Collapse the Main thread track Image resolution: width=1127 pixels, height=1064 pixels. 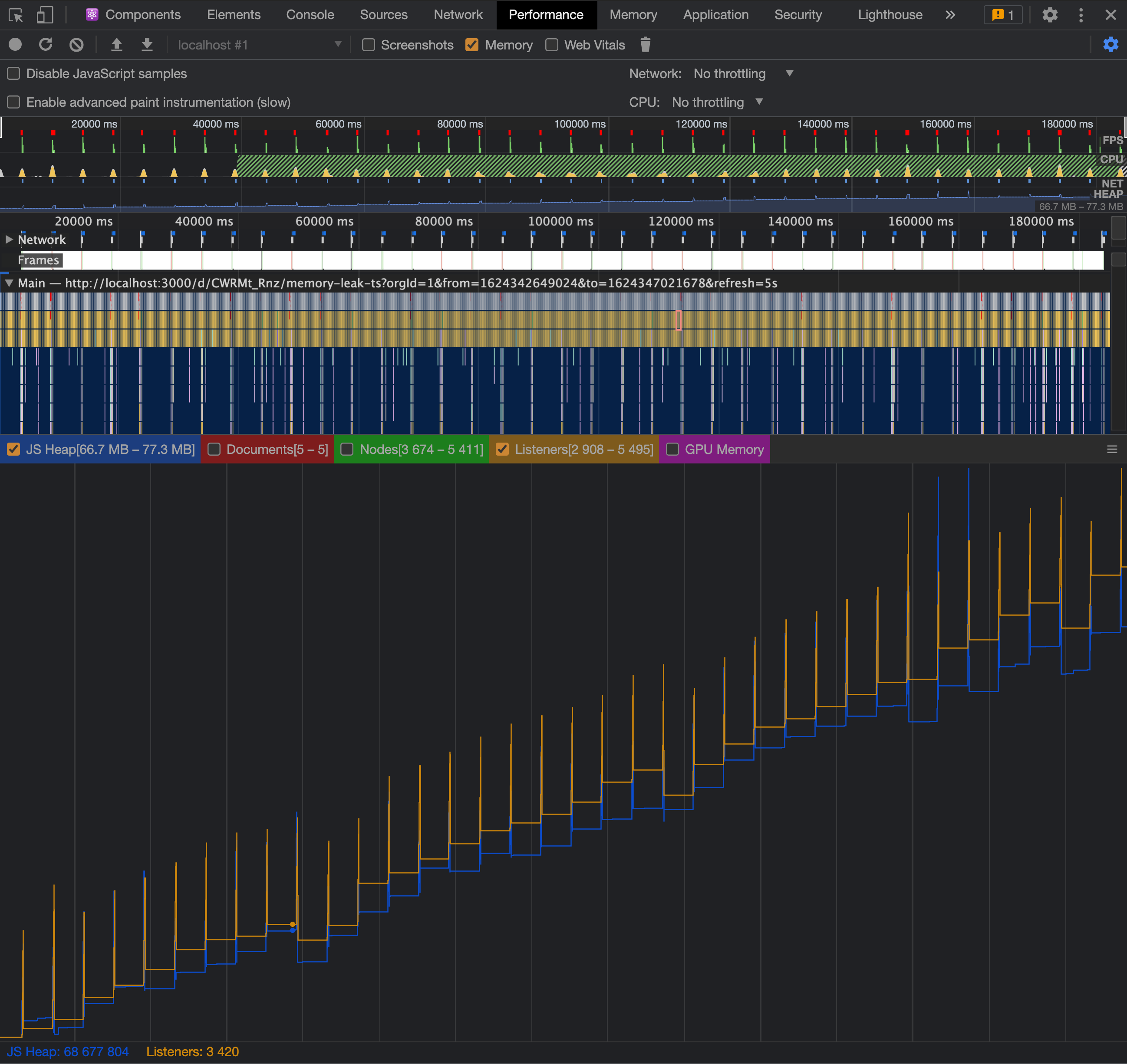[x=9, y=283]
